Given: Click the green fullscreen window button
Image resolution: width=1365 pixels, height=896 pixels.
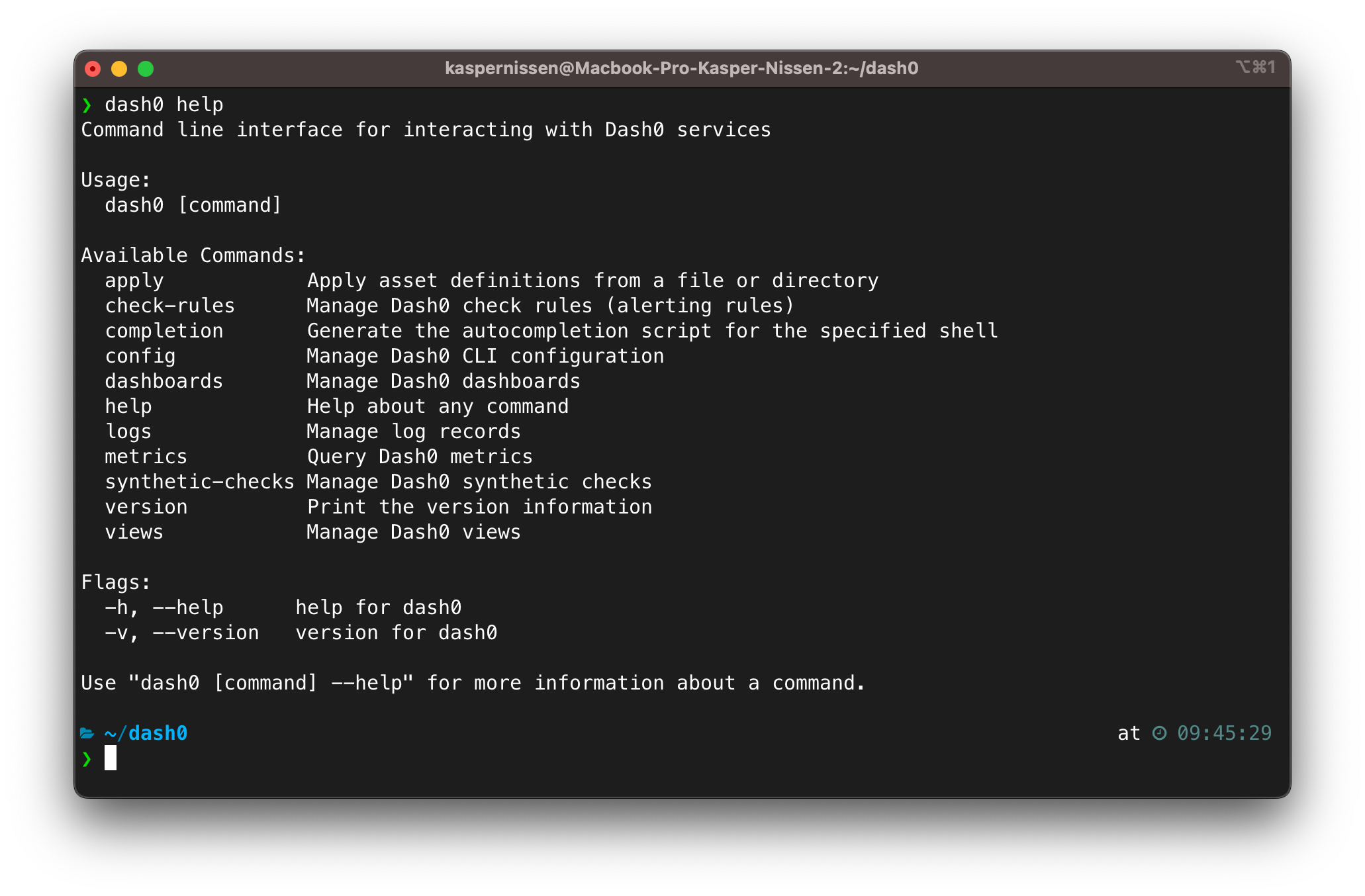Looking at the screenshot, I should (146, 69).
